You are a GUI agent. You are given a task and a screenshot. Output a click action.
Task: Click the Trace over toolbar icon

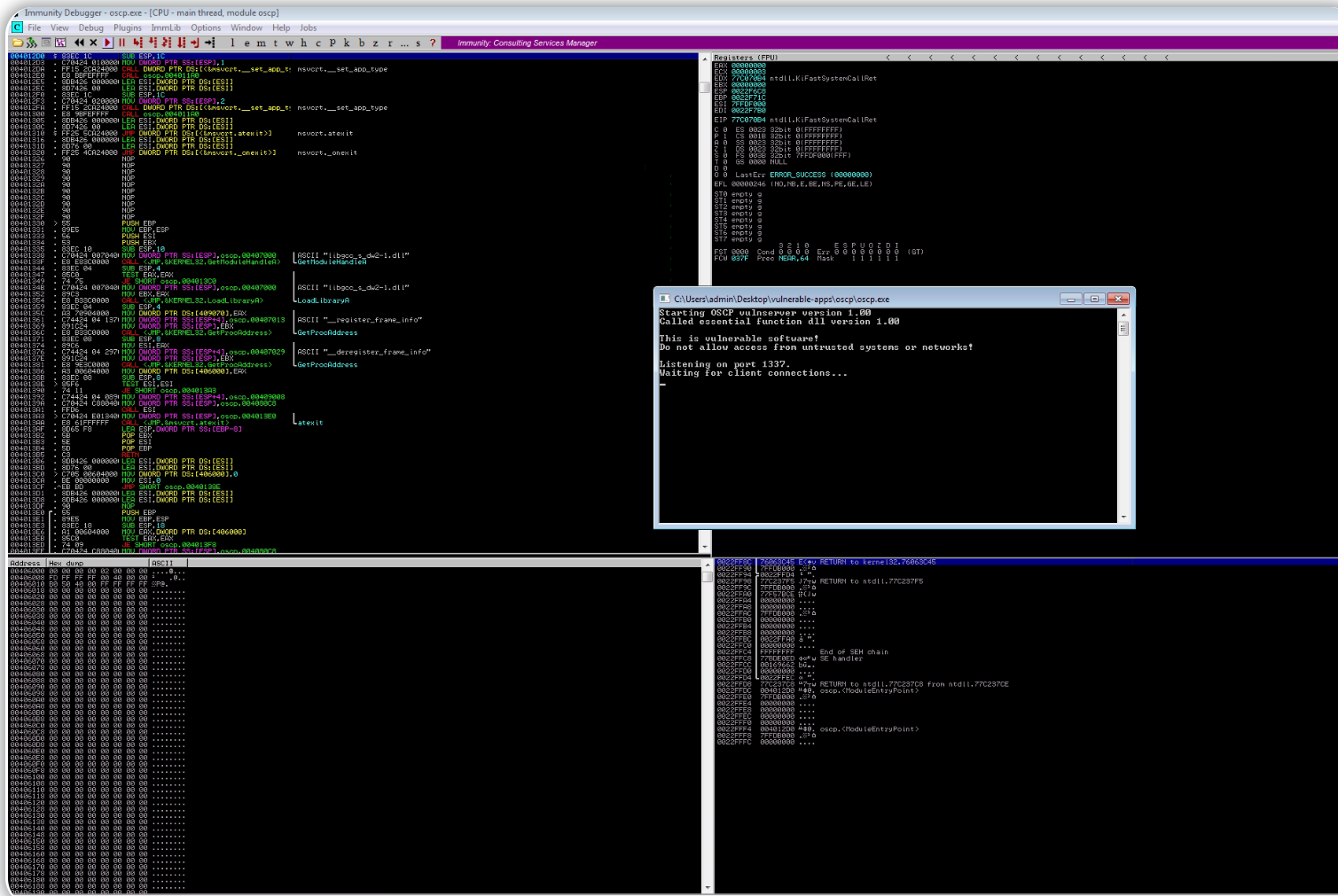click(x=181, y=43)
